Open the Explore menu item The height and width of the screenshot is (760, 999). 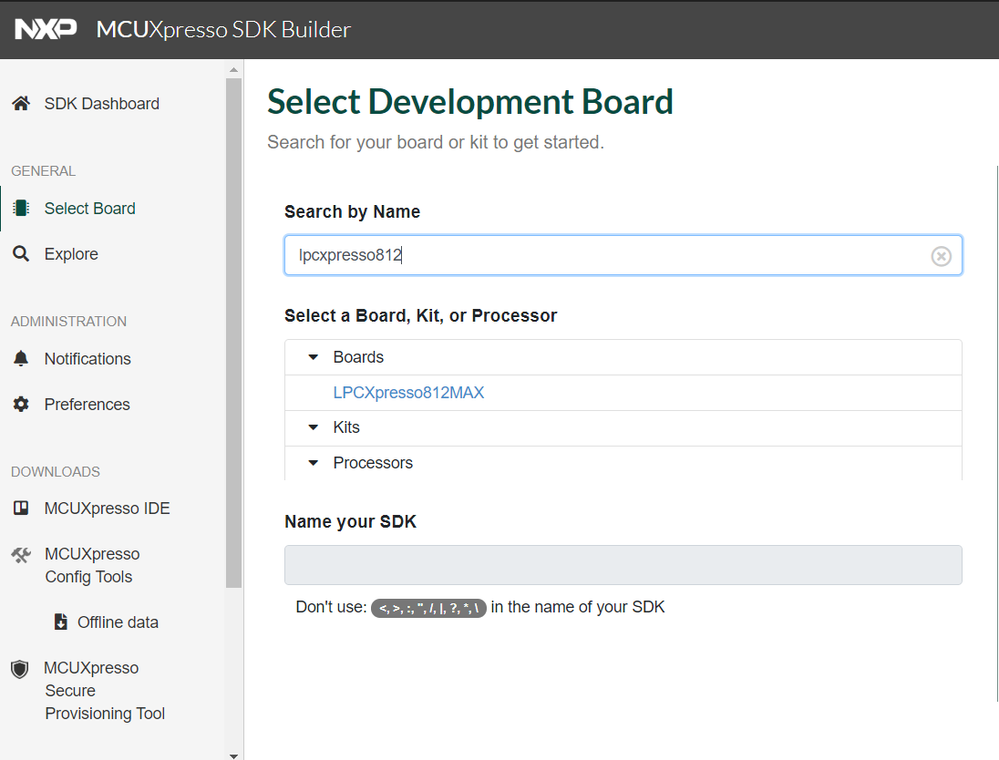[71, 255]
